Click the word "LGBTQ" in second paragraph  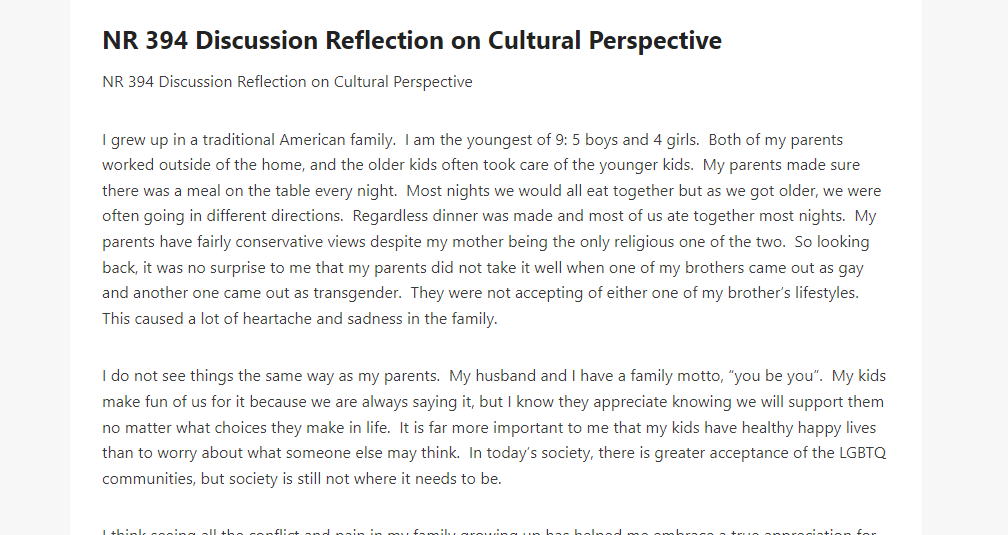[x=863, y=453]
